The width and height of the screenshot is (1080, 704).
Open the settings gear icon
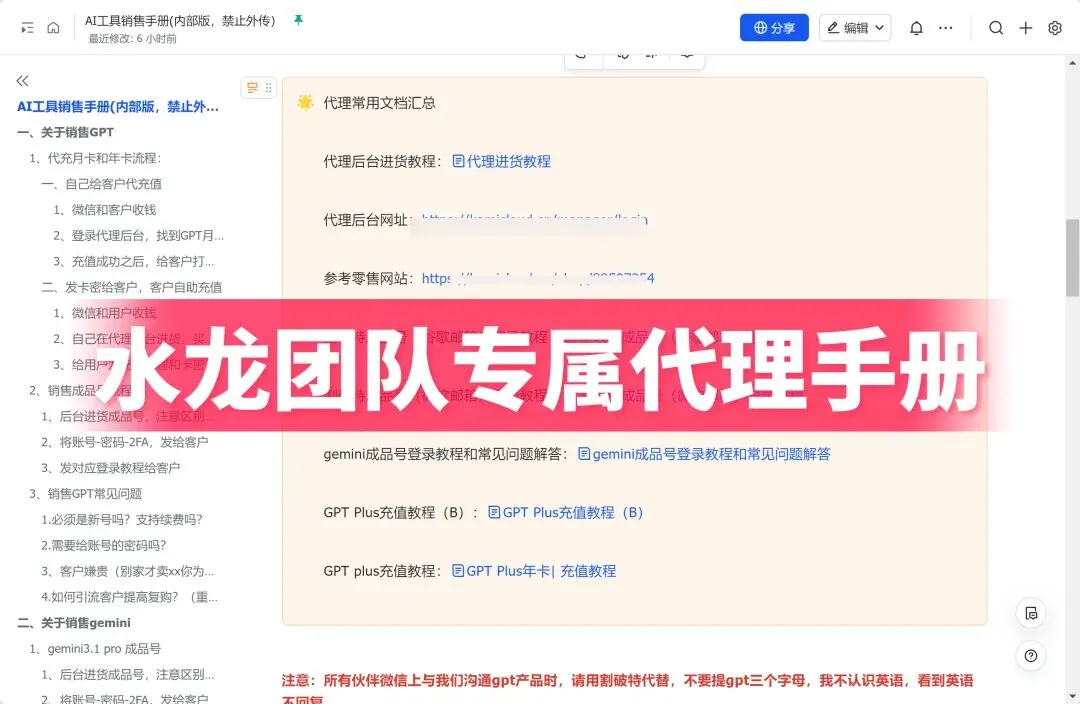[x=1055, y=28]
